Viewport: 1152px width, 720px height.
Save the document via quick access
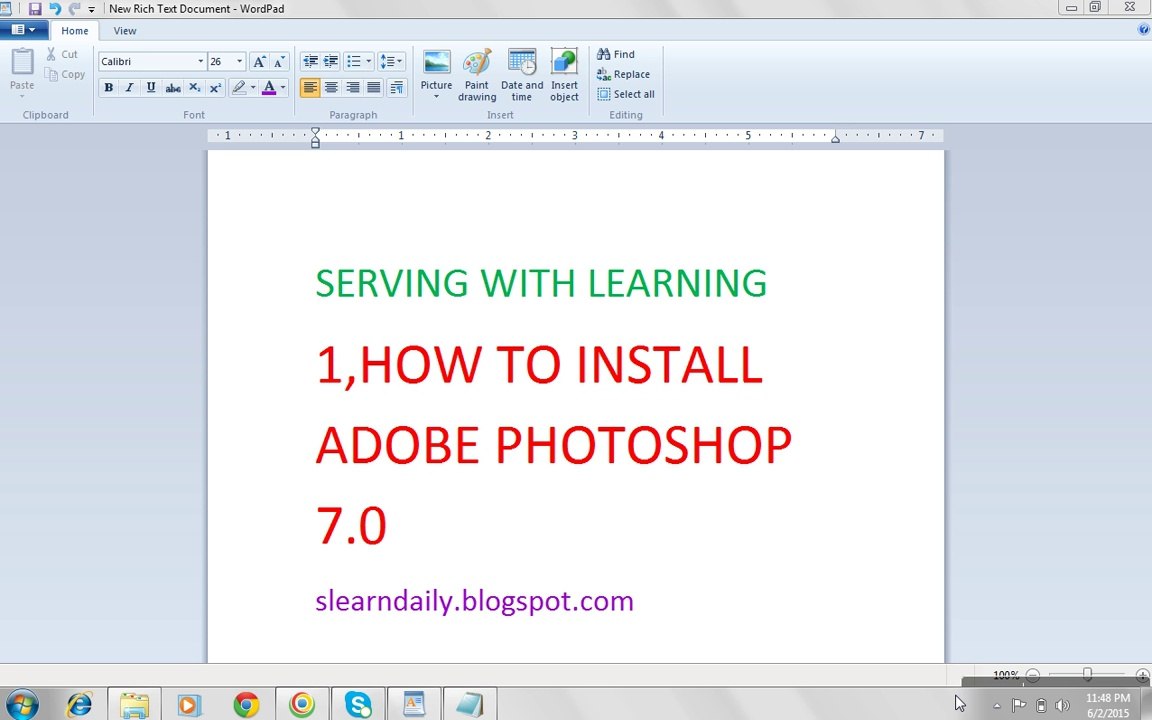click(35, 9)
